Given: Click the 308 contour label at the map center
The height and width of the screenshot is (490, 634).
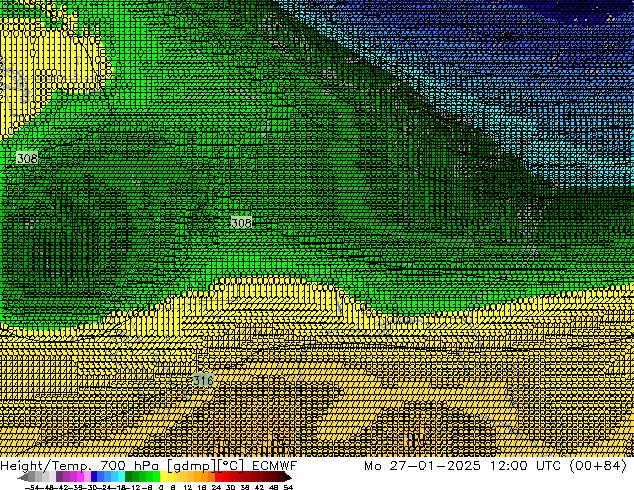Looking at the screenshot, I should (x=241, y=222).
